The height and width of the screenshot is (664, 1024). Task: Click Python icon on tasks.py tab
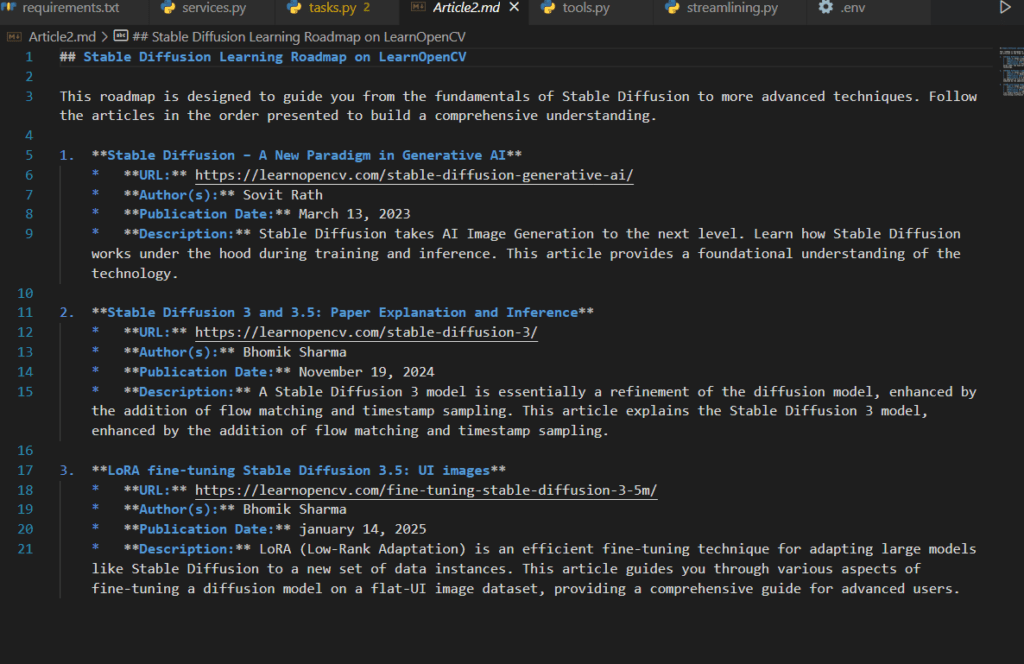(293, 8)
